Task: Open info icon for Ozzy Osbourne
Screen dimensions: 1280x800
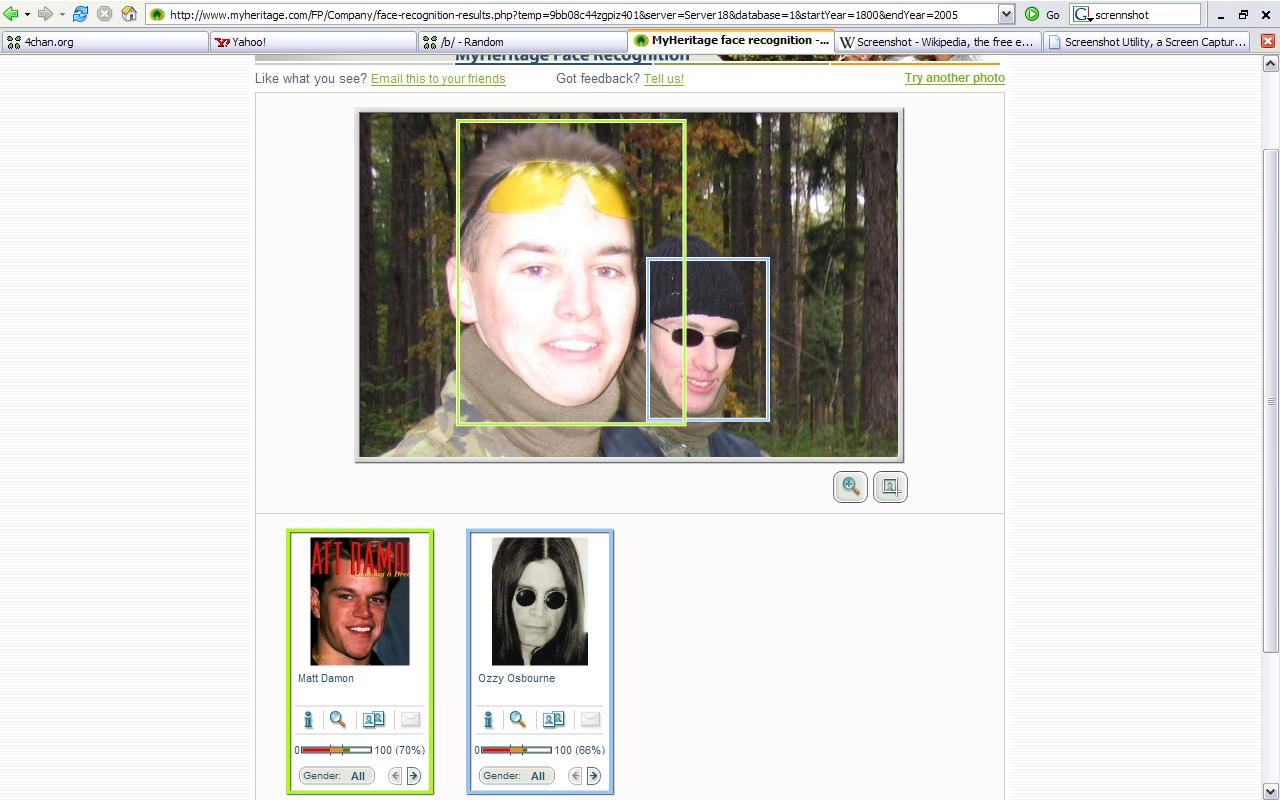Action: pos(488,719)
